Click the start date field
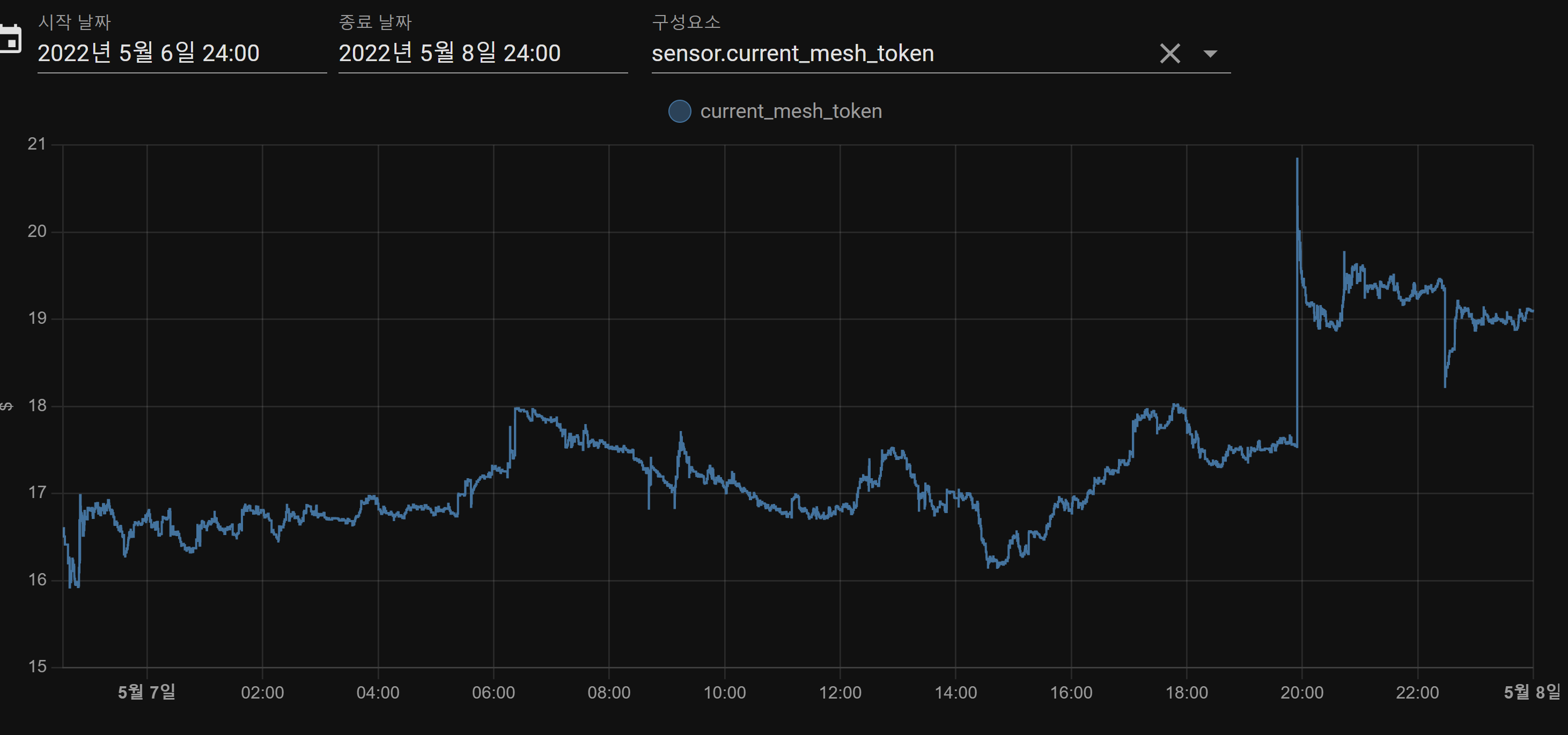Viewport: 1568px width, 735px height. [x=149, y=54]
